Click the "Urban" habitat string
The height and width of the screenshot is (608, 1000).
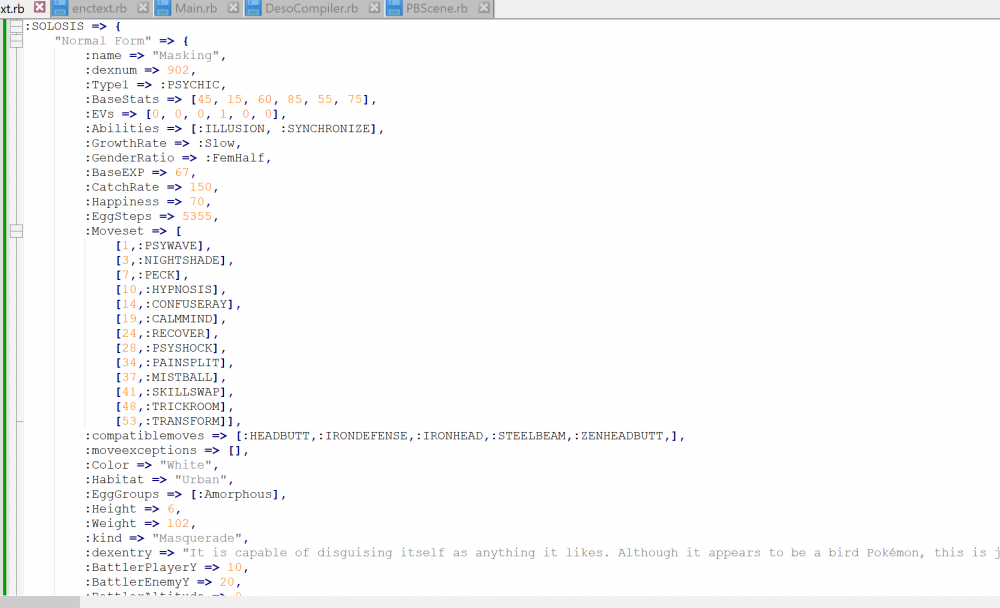tap(200, 480)
